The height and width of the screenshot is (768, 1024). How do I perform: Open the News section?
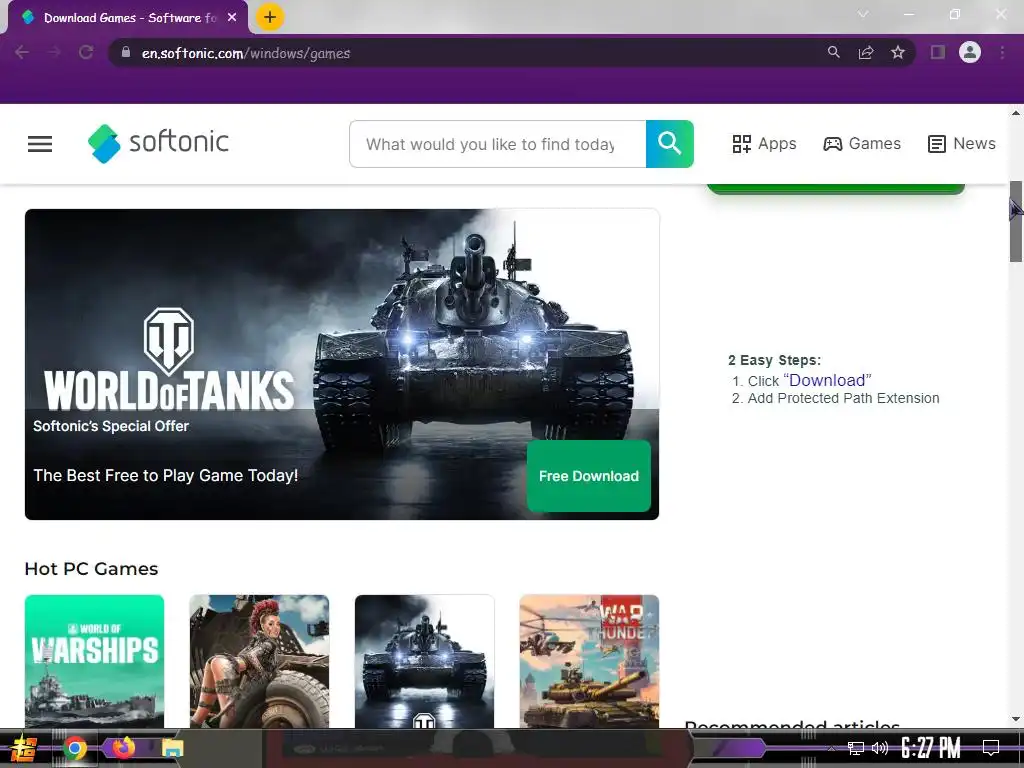[x=961, y=144]
